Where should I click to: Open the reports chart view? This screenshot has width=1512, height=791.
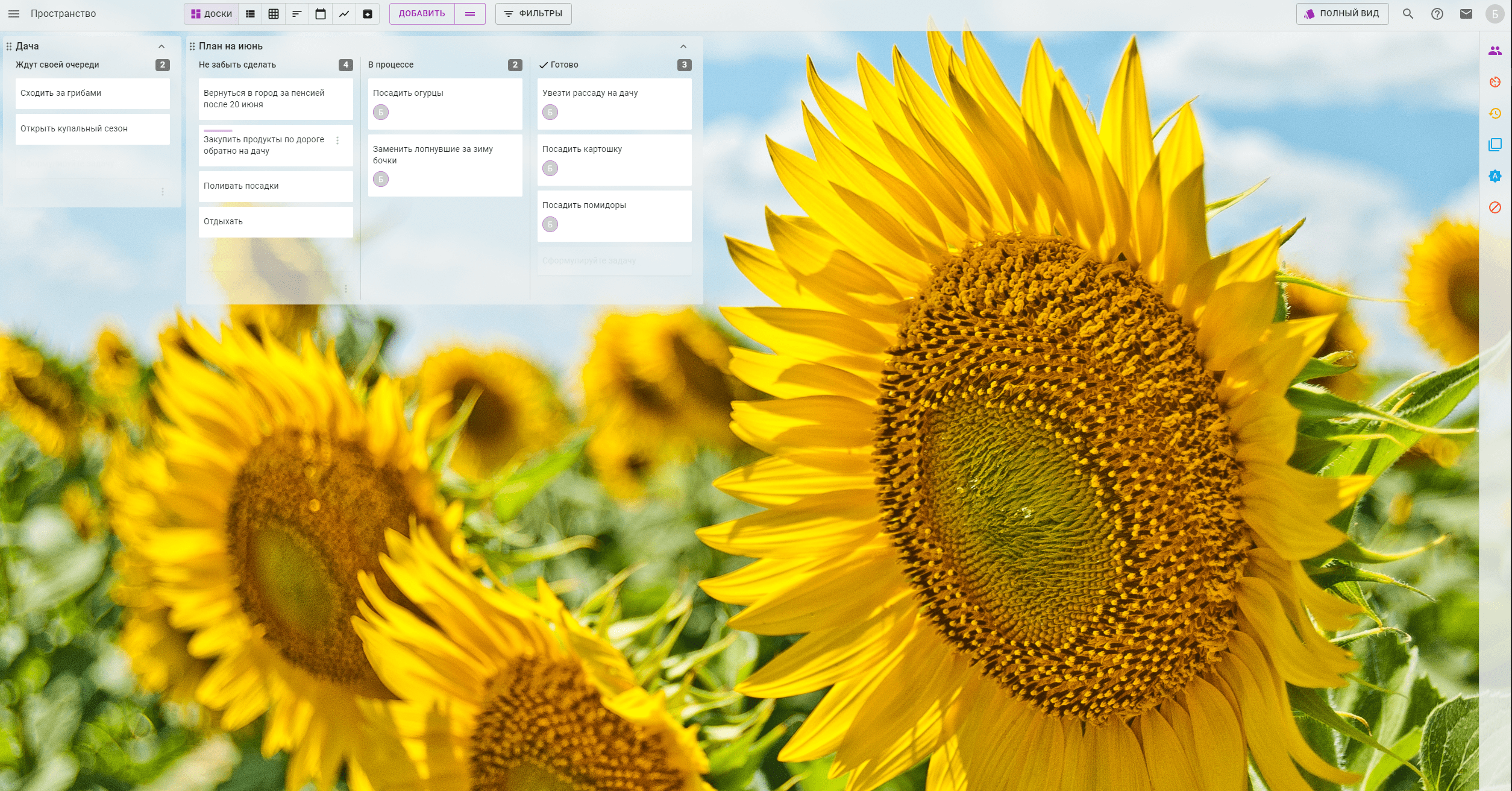click(x=344, y=13)
